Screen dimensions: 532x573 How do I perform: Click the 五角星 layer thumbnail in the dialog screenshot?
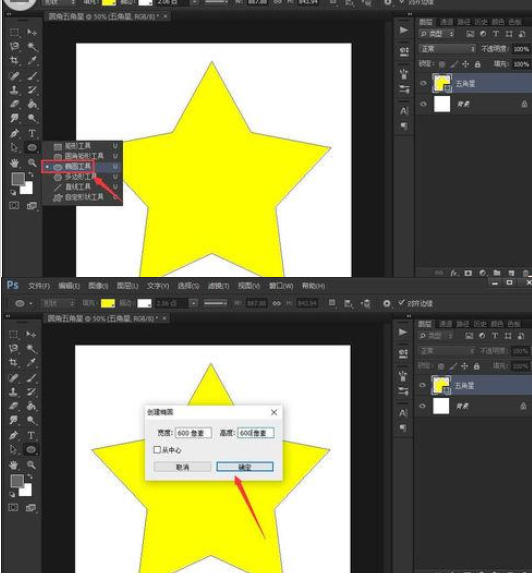(x=441, y=385)
